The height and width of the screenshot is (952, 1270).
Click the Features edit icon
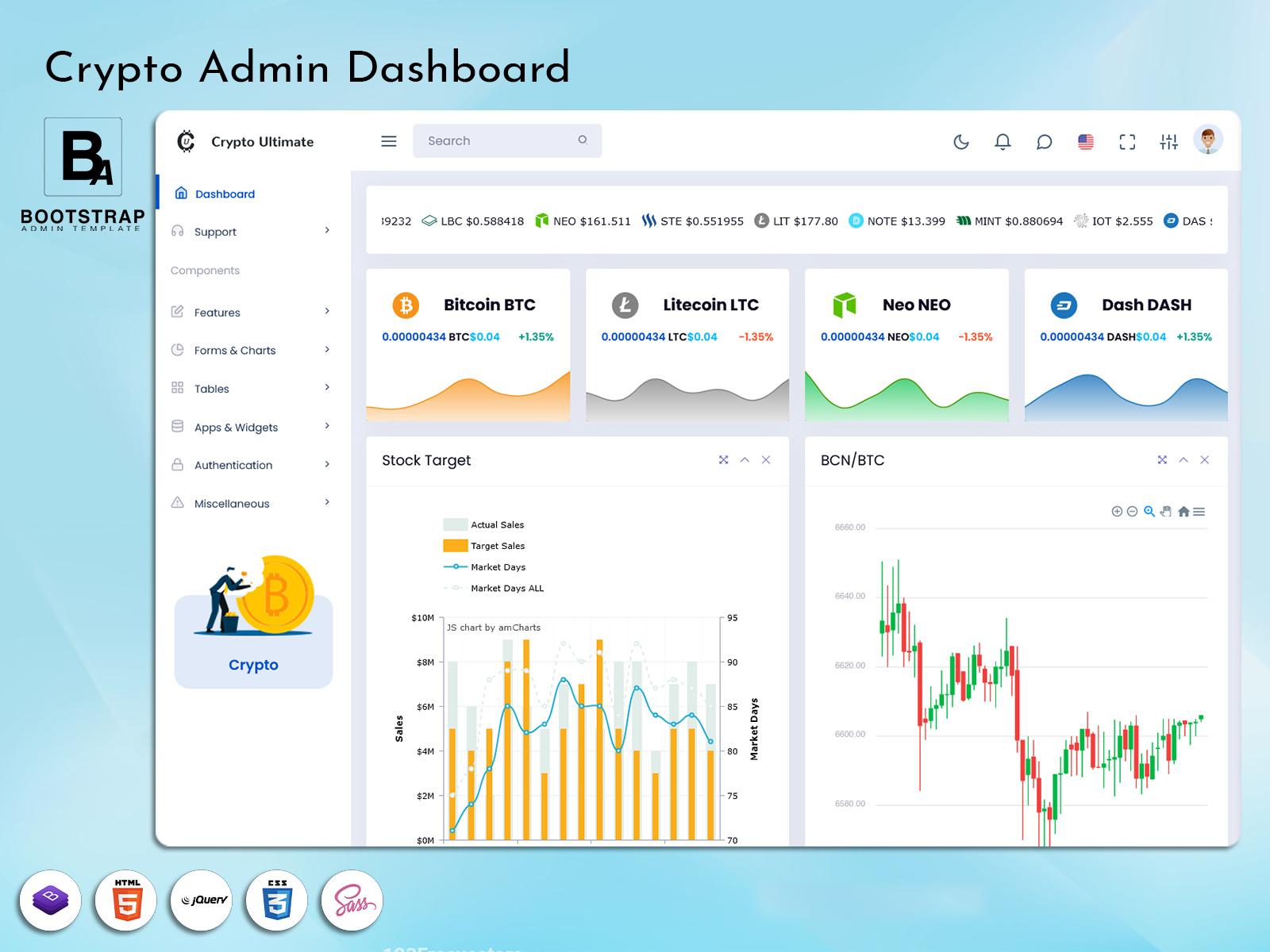178,312
